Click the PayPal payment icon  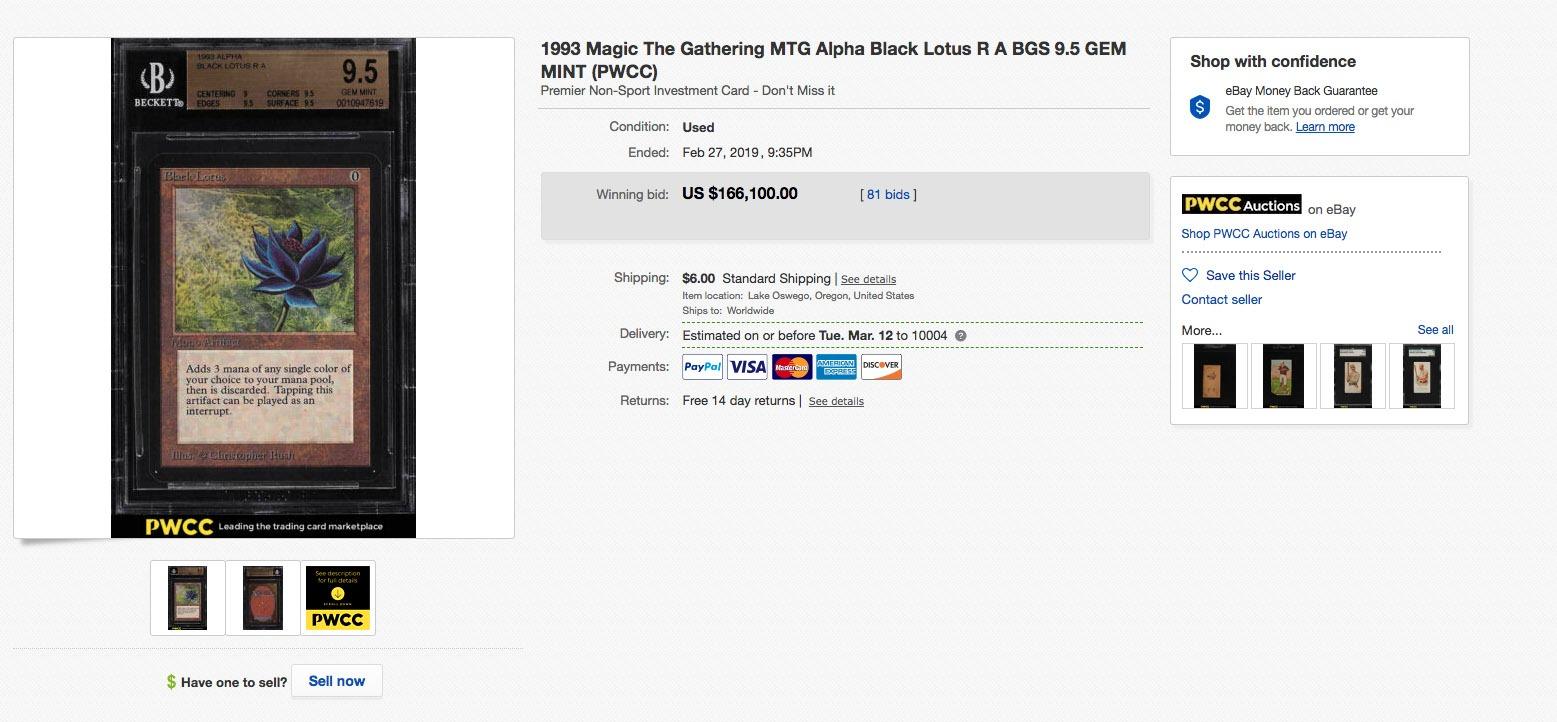point(702,367)
